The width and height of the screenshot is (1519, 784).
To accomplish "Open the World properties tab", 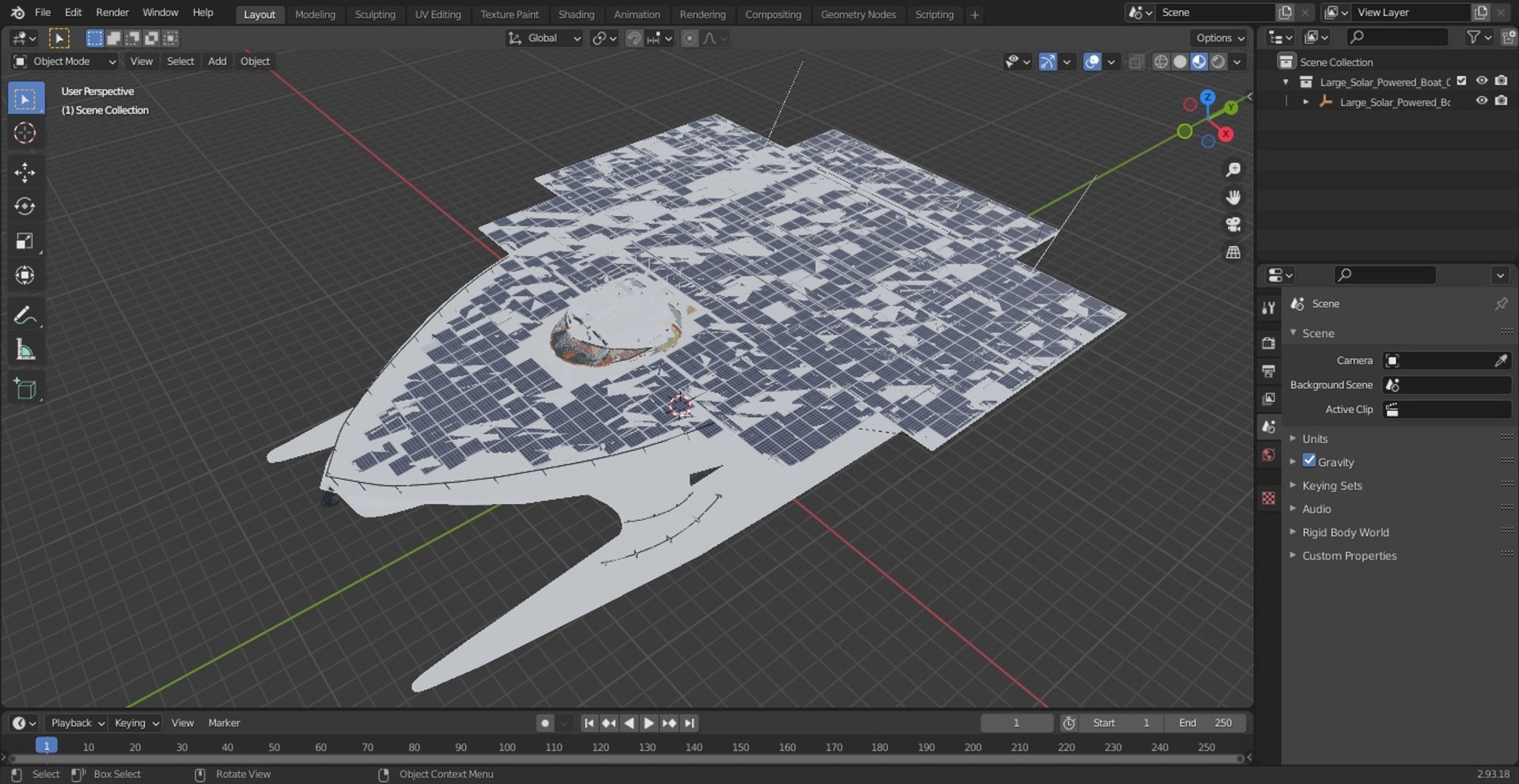I will click(x=1269, y=455).
